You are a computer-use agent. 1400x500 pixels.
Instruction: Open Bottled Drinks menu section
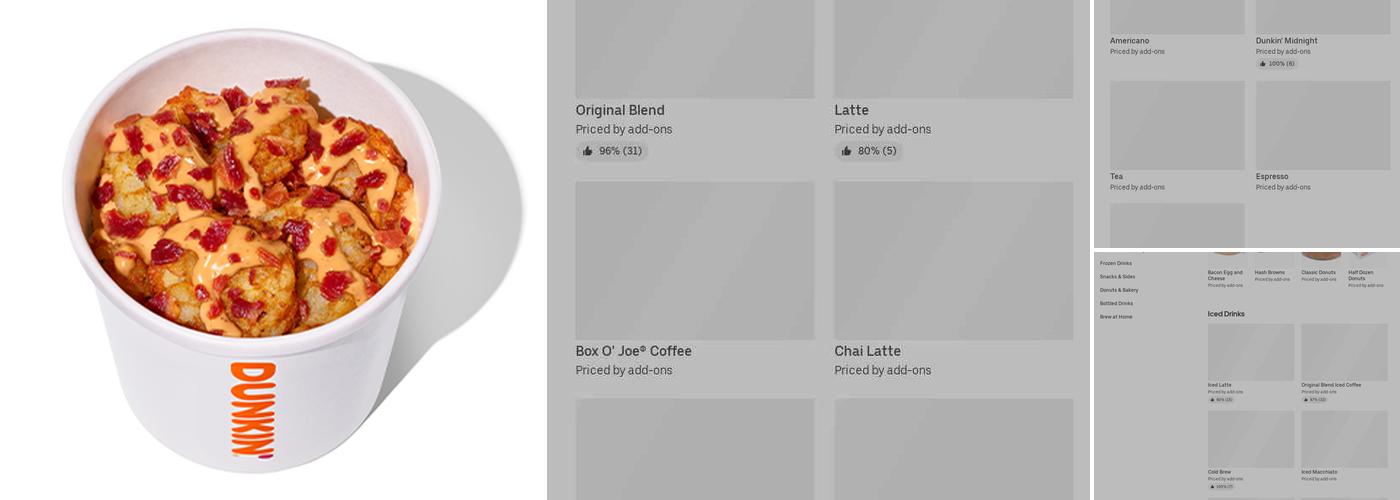[1116, 303]
